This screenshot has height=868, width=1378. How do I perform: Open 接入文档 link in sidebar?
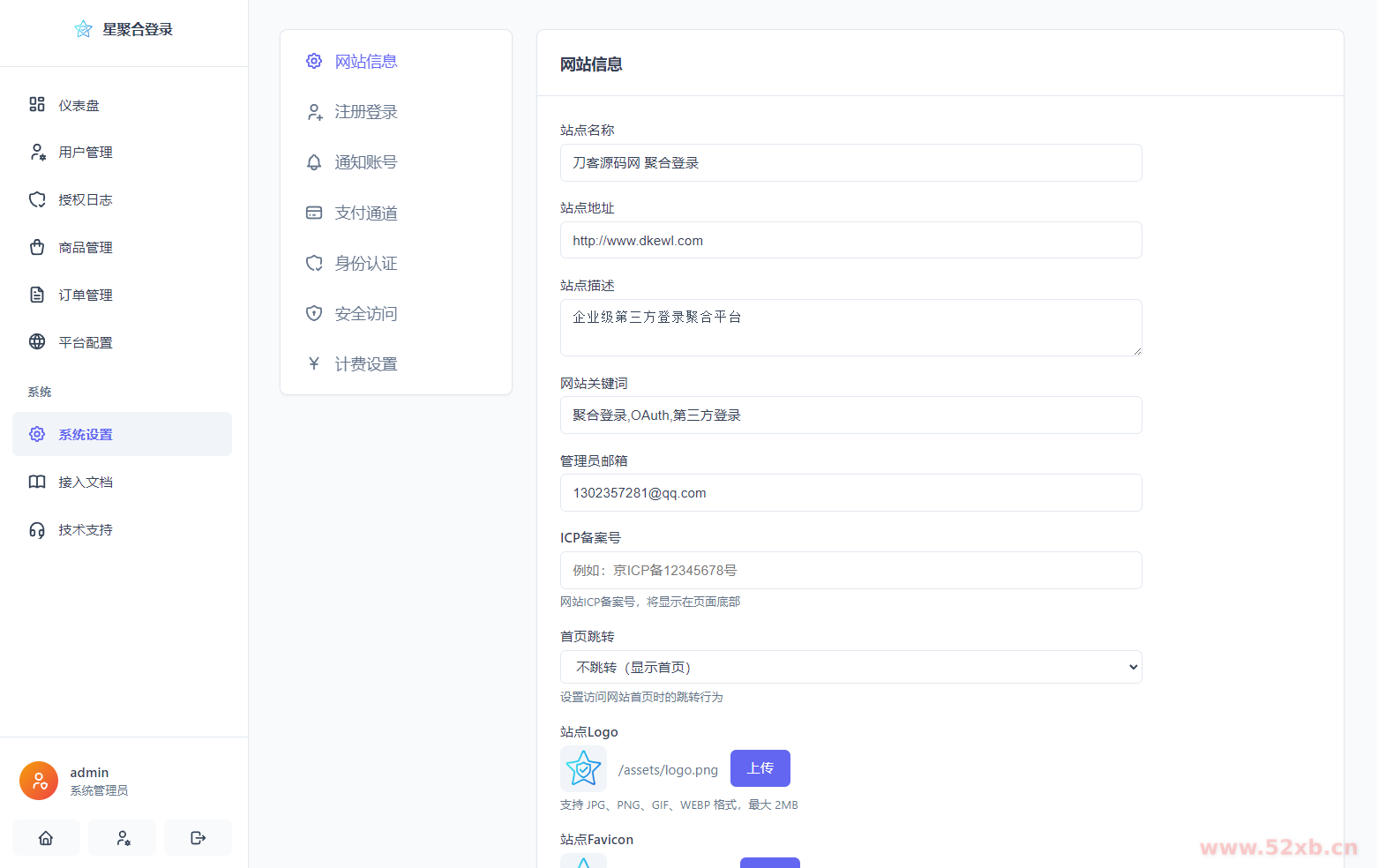pos(85,483)
